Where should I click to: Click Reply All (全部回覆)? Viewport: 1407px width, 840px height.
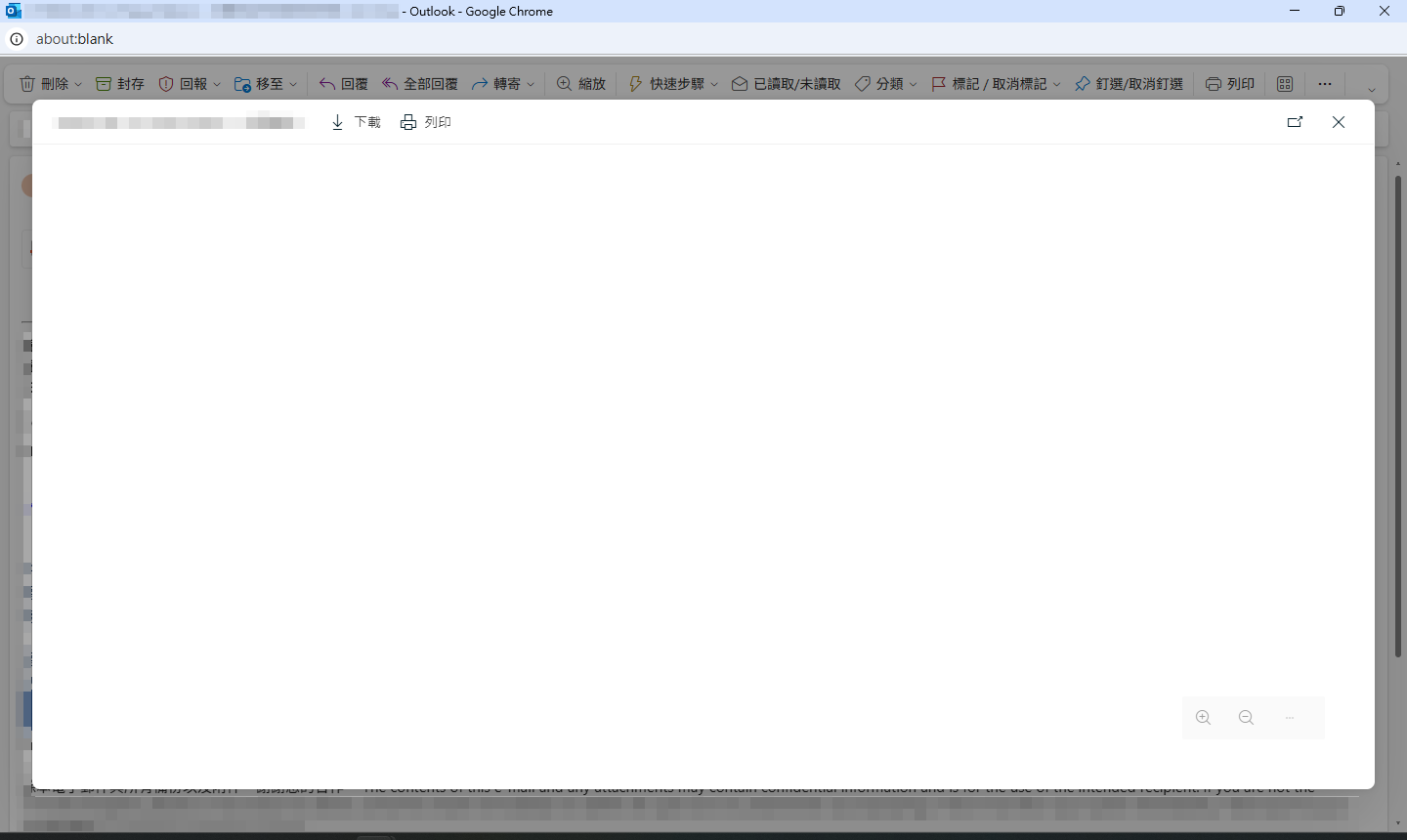coord(420,84)
